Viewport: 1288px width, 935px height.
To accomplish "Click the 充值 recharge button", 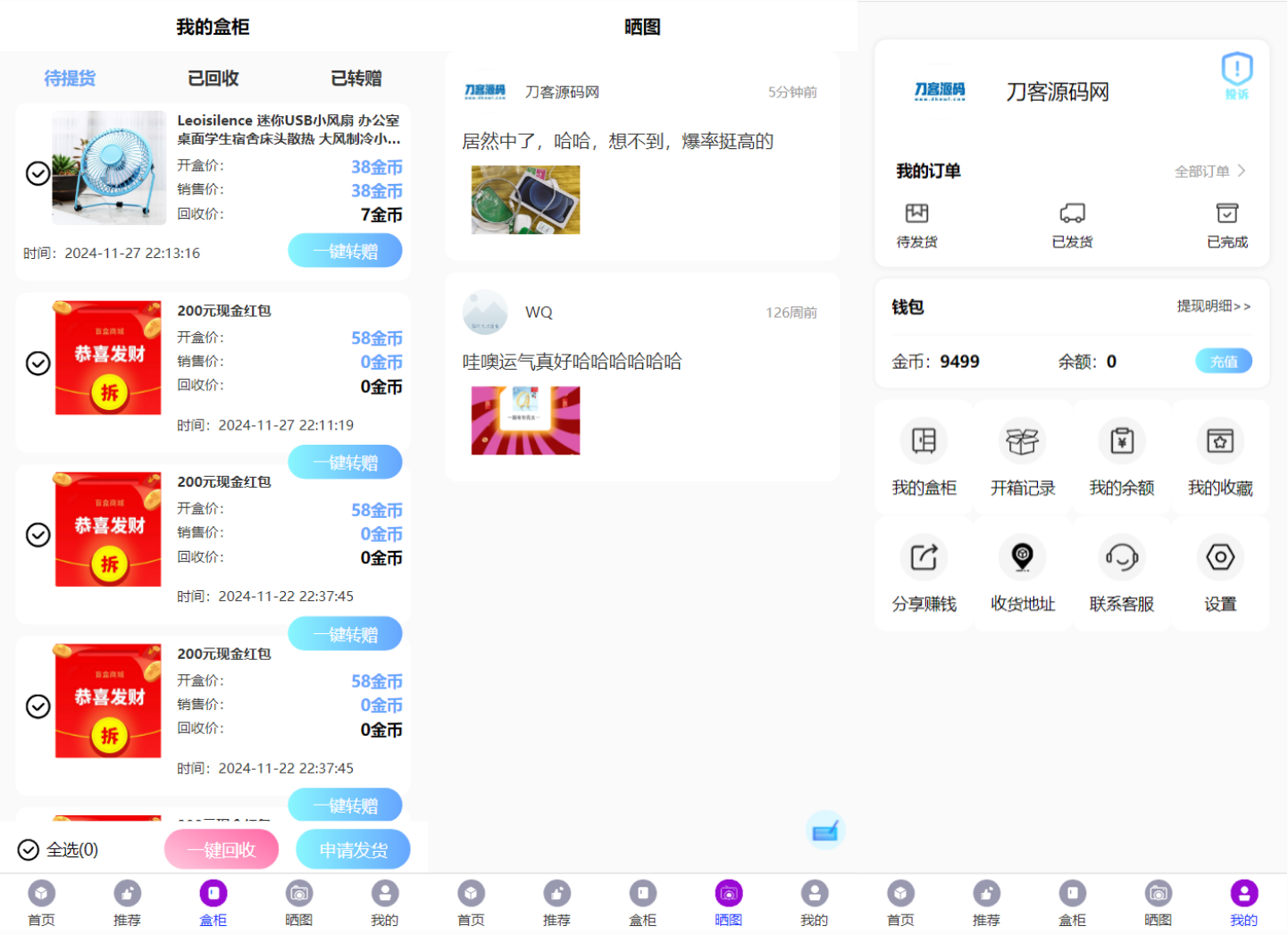I will point(1223,361).
